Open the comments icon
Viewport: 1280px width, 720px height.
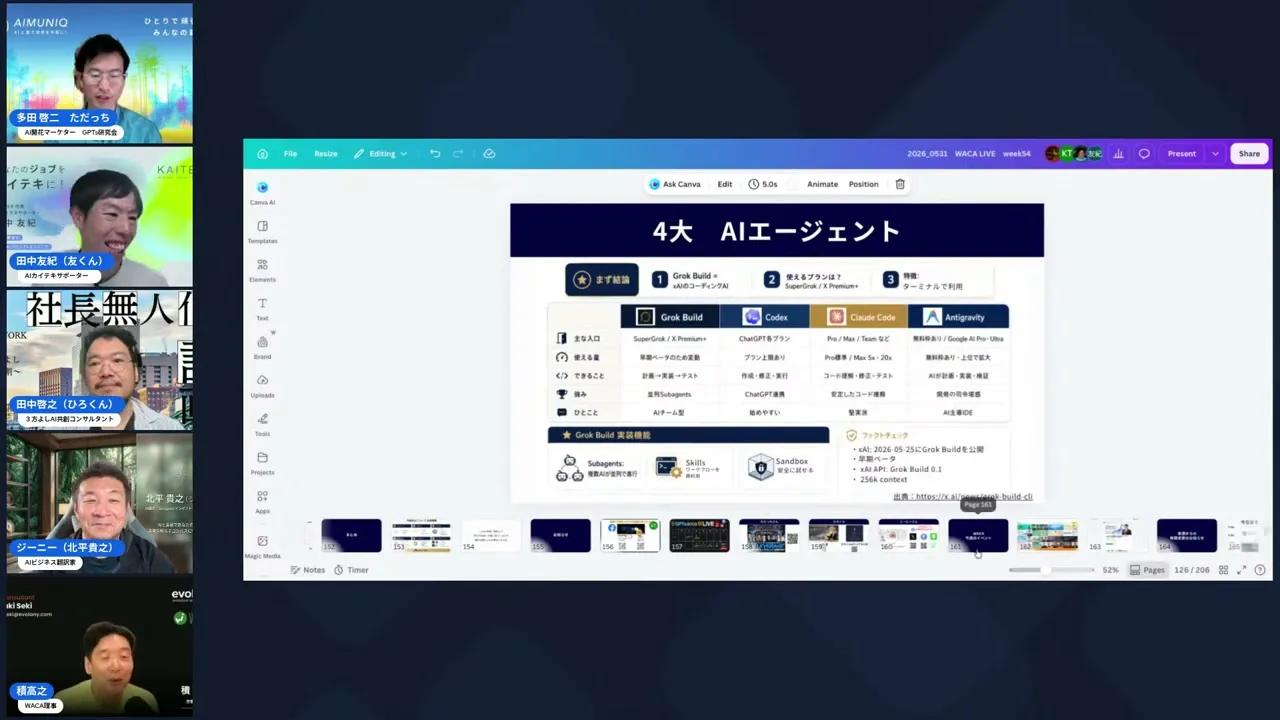click(1144, 154)
